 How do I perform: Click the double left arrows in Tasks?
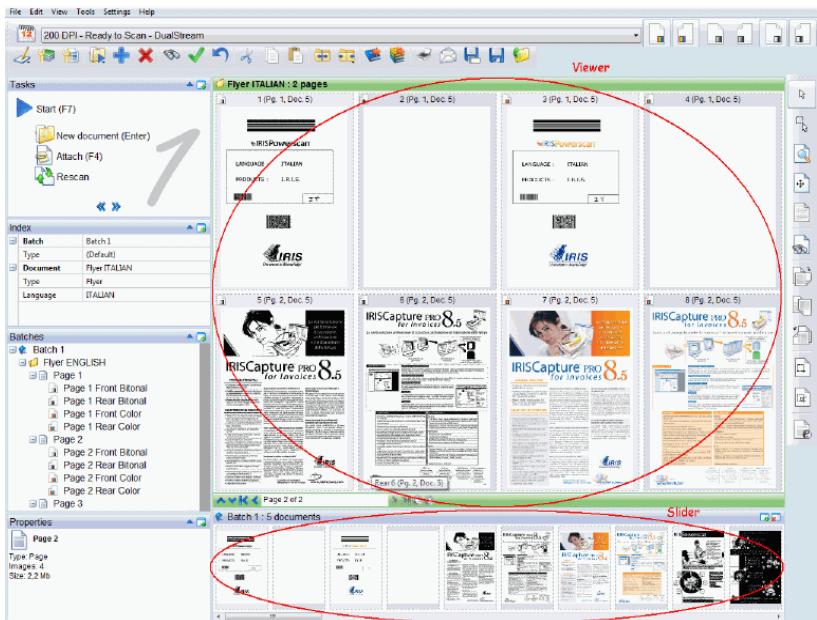pos(101,207)
